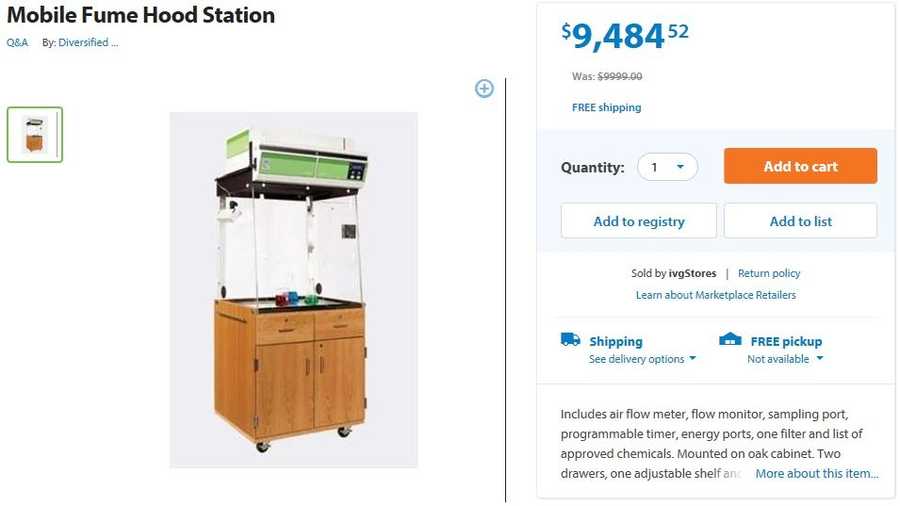
Task: Click the FREE pickup heading label
Action: [786, 341]
